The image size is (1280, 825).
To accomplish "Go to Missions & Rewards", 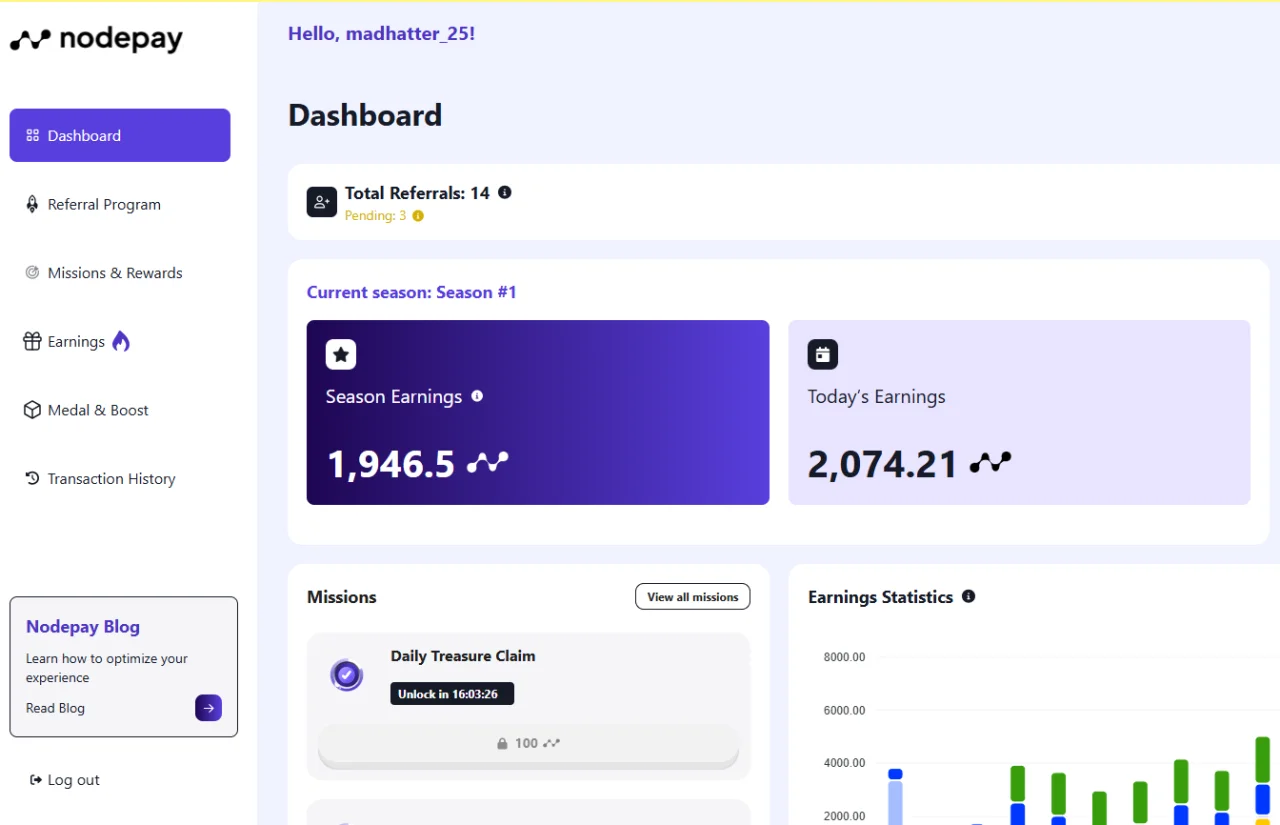I will pyautogui.click(x=115, y=273).
